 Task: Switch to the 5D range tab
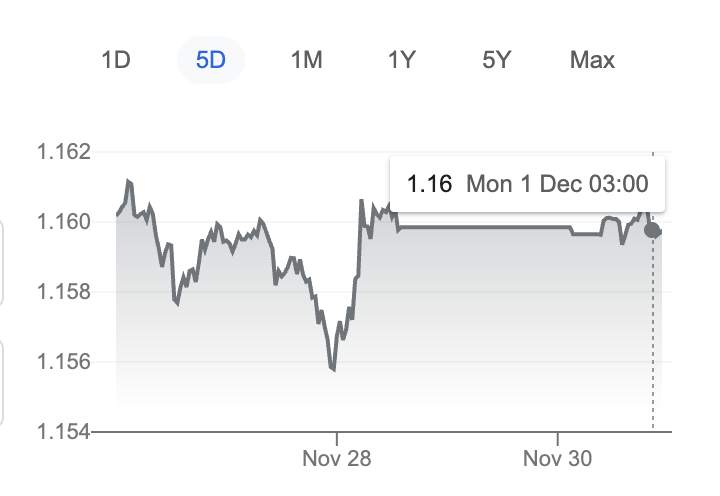click(211, 60)
